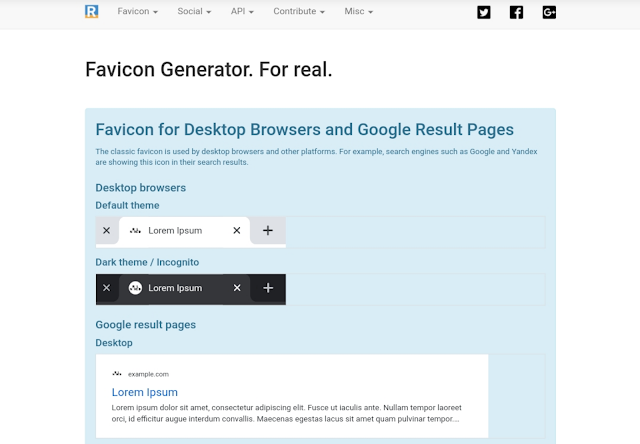Expand the Social dropdown menu
640x444 pixels.
tap(194, 11)
